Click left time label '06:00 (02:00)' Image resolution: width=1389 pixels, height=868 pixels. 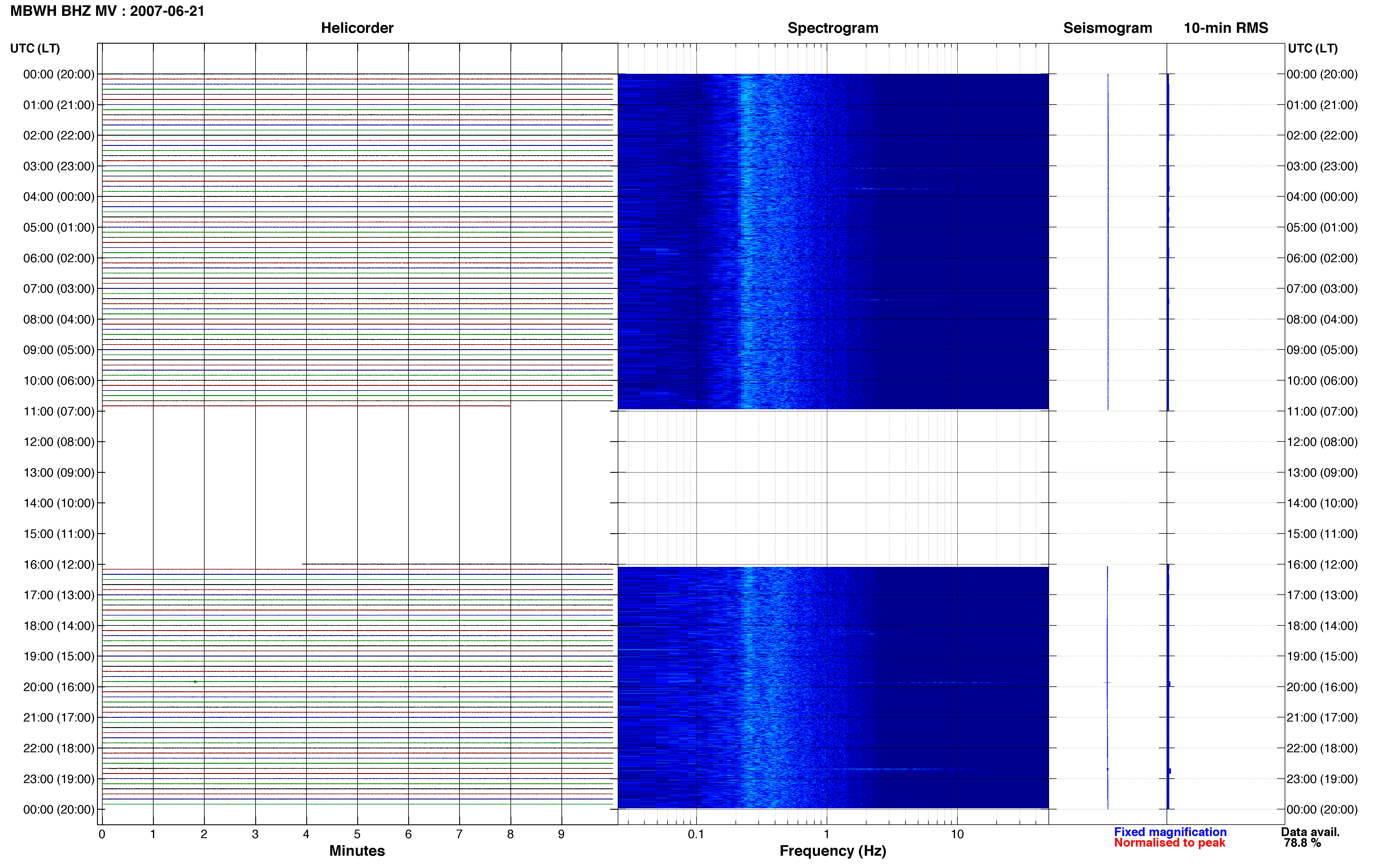(59, 258)
